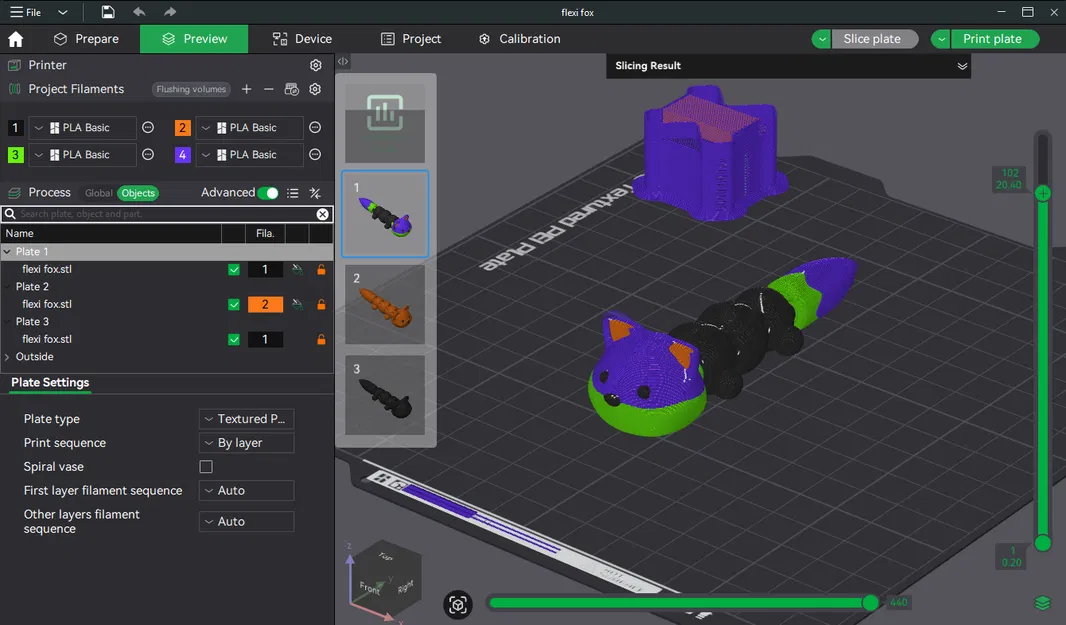Uncheck printable for Plate 3 flexi fox

[x=234, y=339]
